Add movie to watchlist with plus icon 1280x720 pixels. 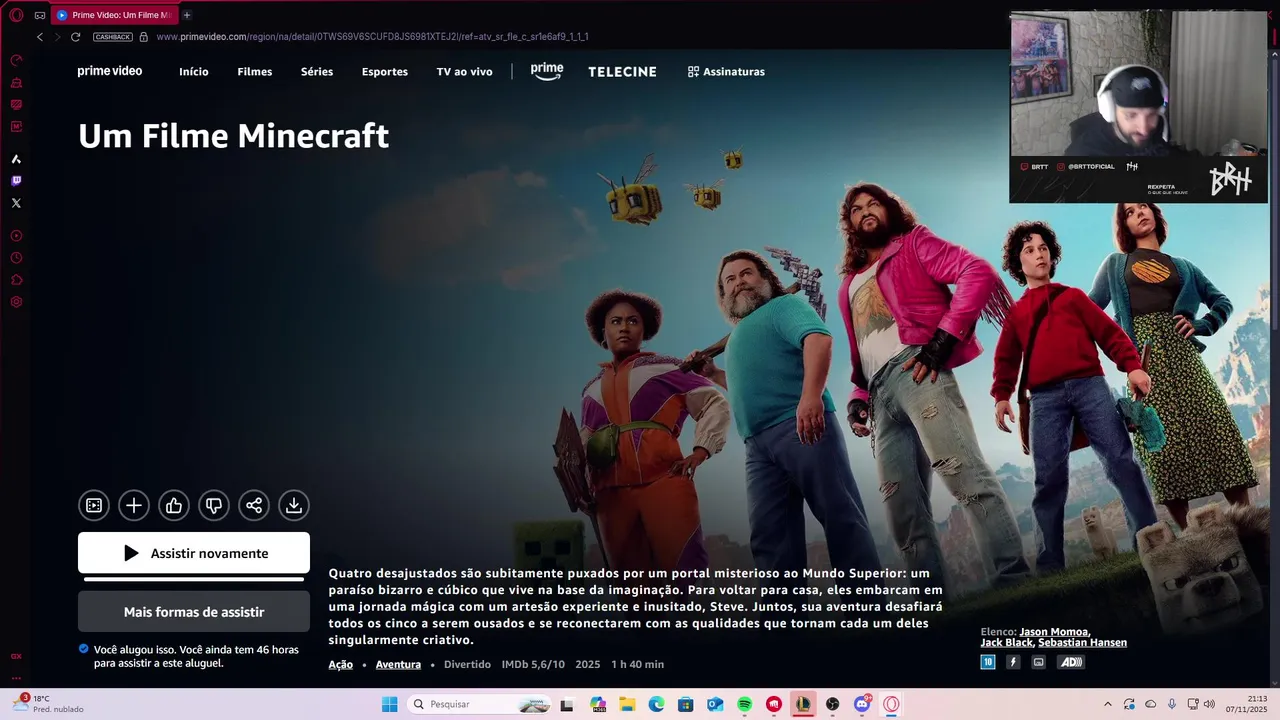point(134,505)
